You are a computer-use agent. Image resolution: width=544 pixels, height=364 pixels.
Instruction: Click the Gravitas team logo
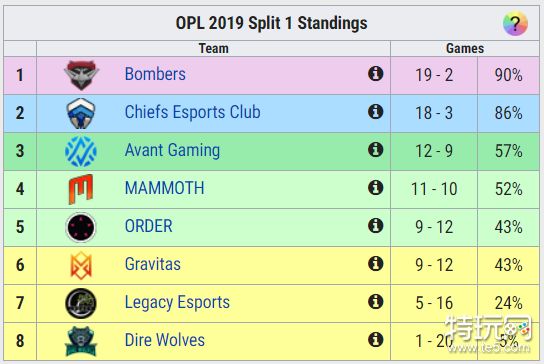[81, 265]
